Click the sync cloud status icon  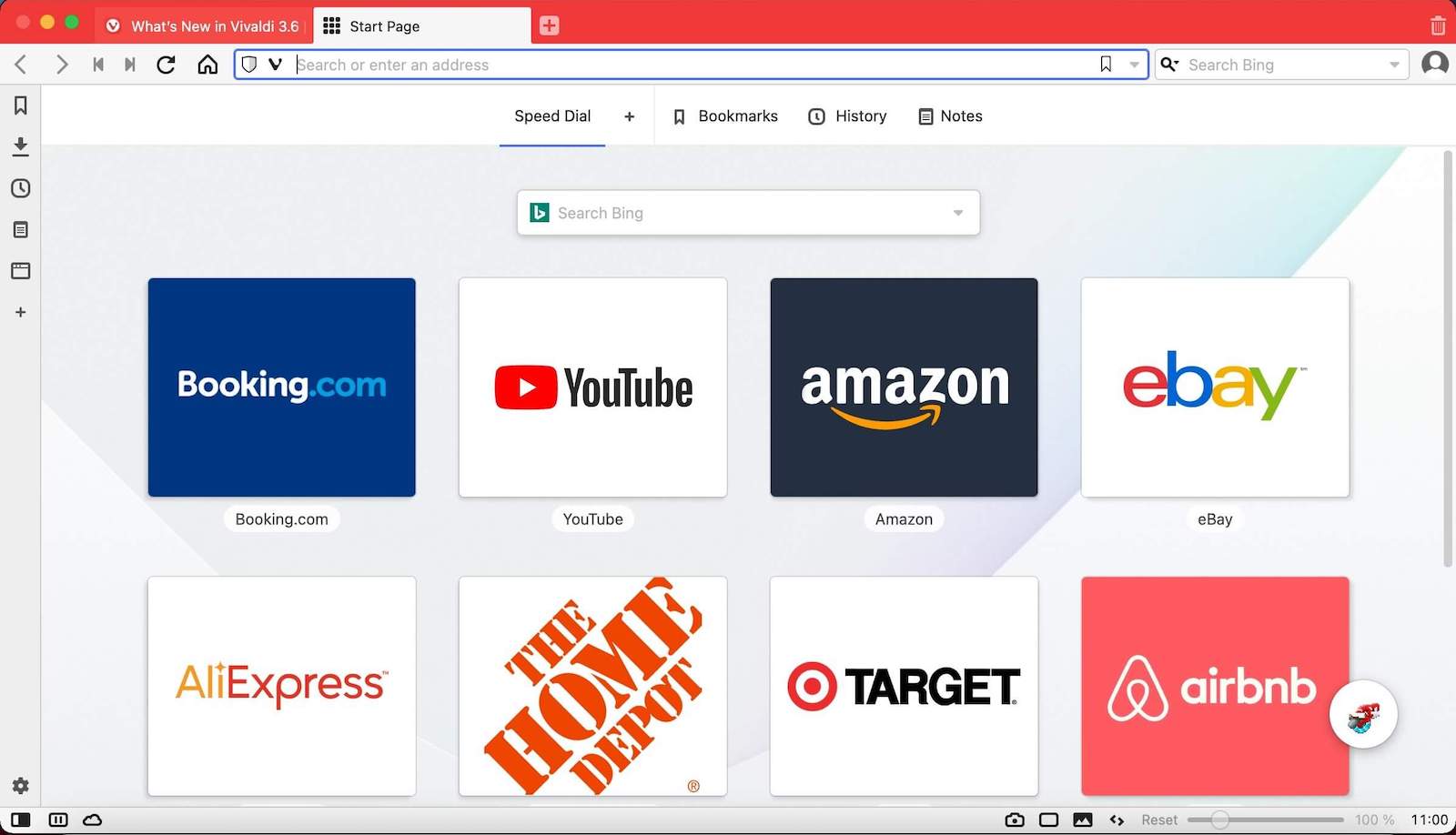pyautogui.click(x=93, y=820)
